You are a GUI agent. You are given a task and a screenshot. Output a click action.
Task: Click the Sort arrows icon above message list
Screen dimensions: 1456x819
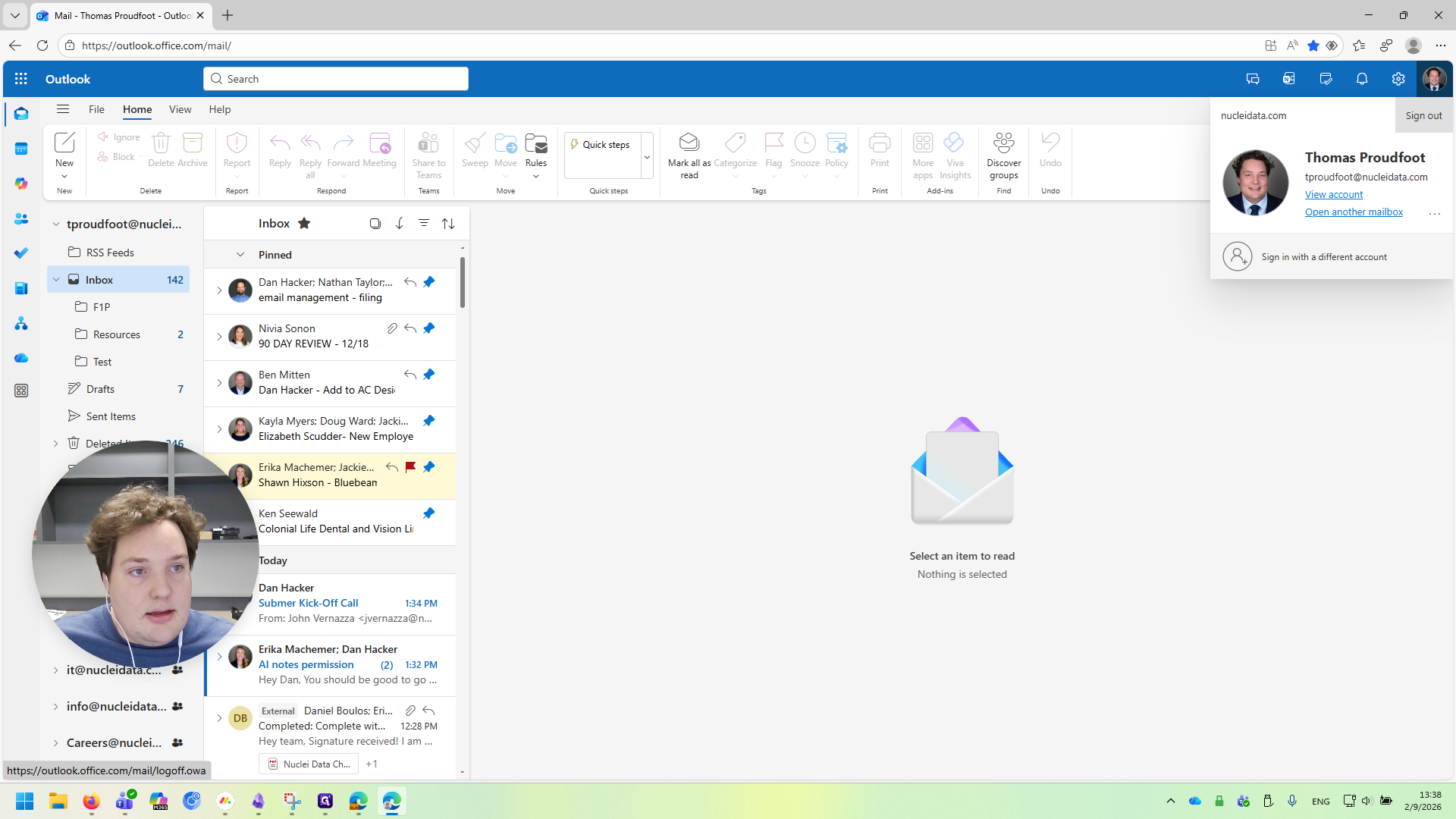point(448,223)
